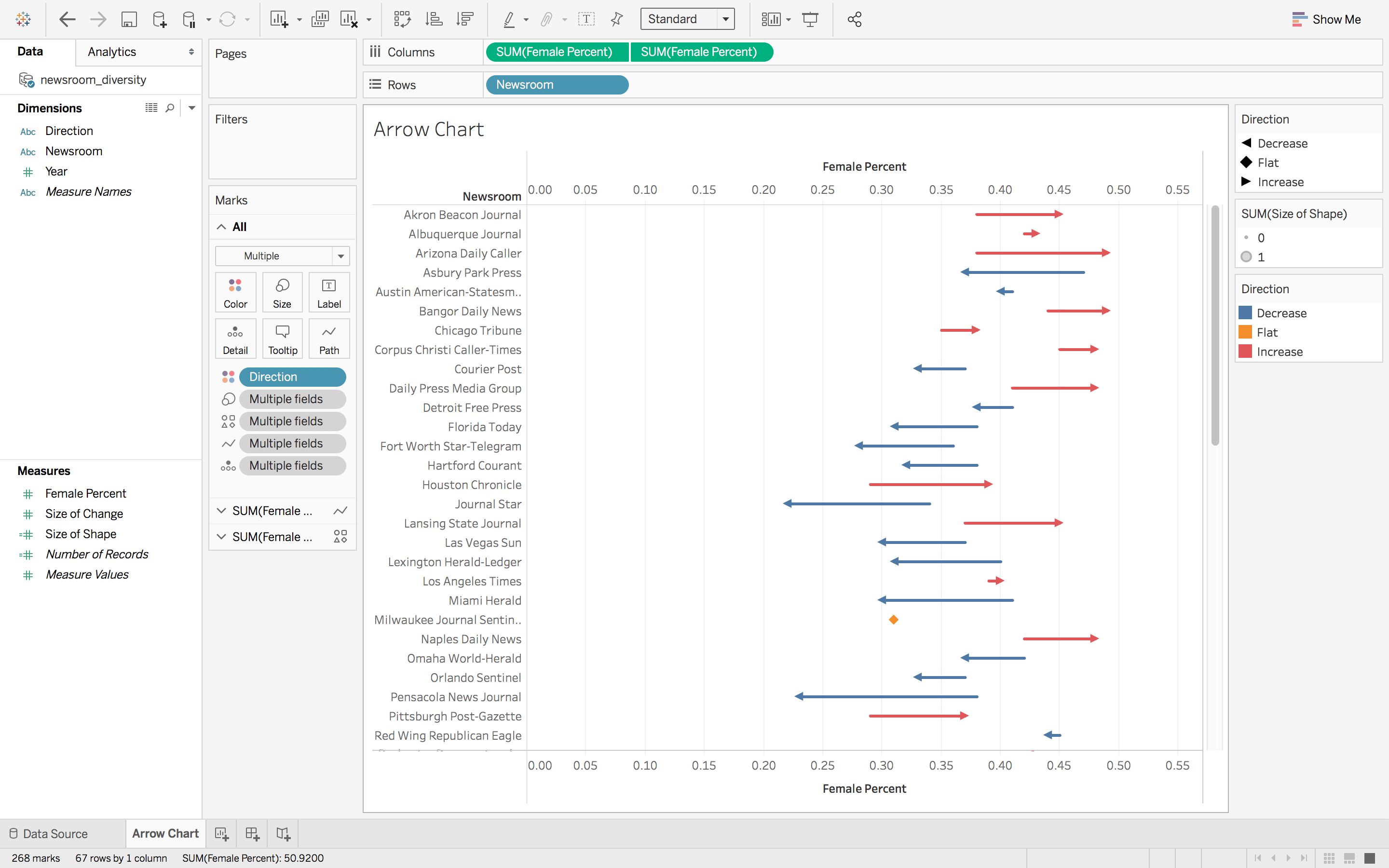Viewport: 1389px width, 868px height.
Task: Switch to the Analytics pane tab
Action: pos(111,52)
